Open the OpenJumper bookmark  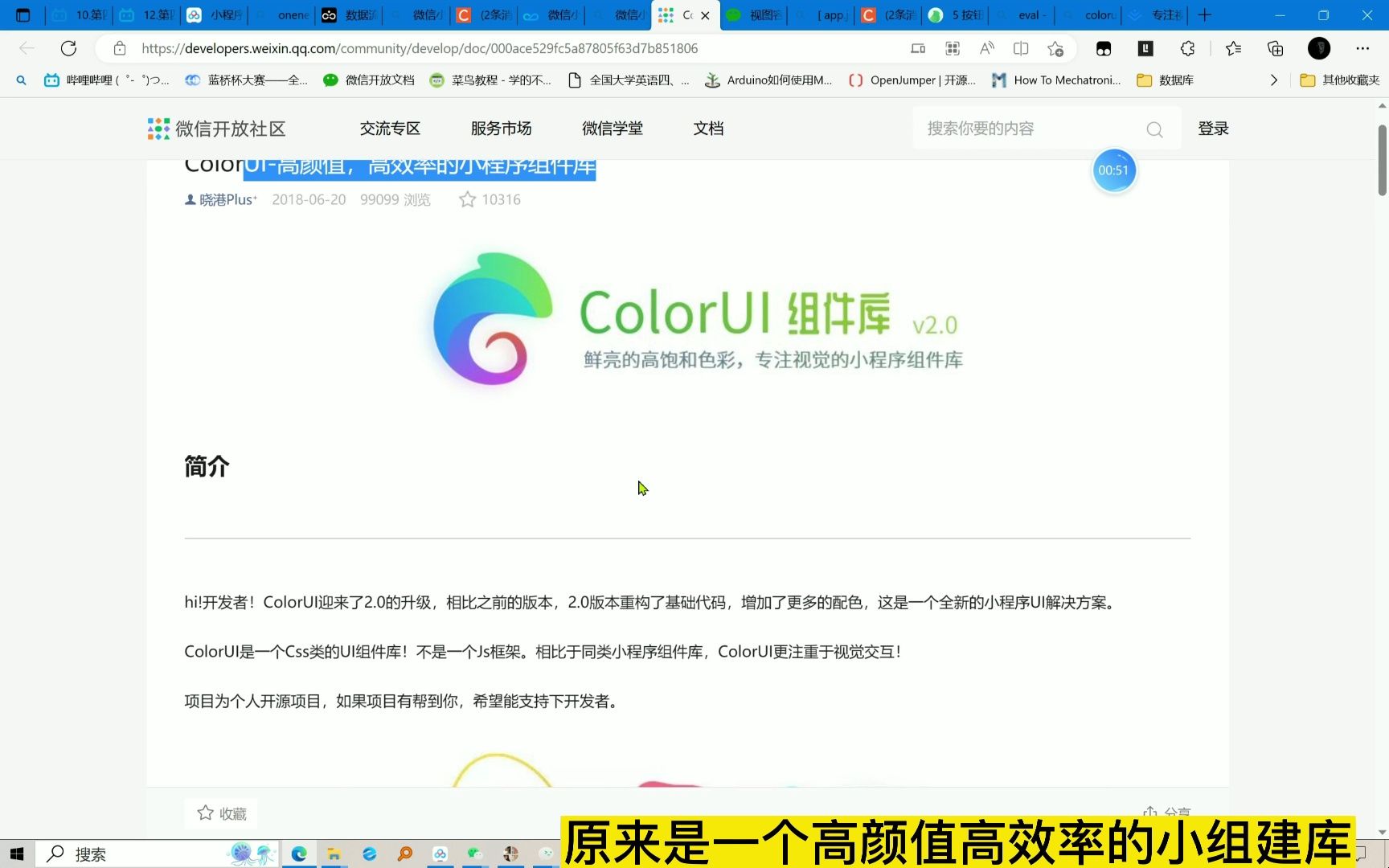(912, 80)
